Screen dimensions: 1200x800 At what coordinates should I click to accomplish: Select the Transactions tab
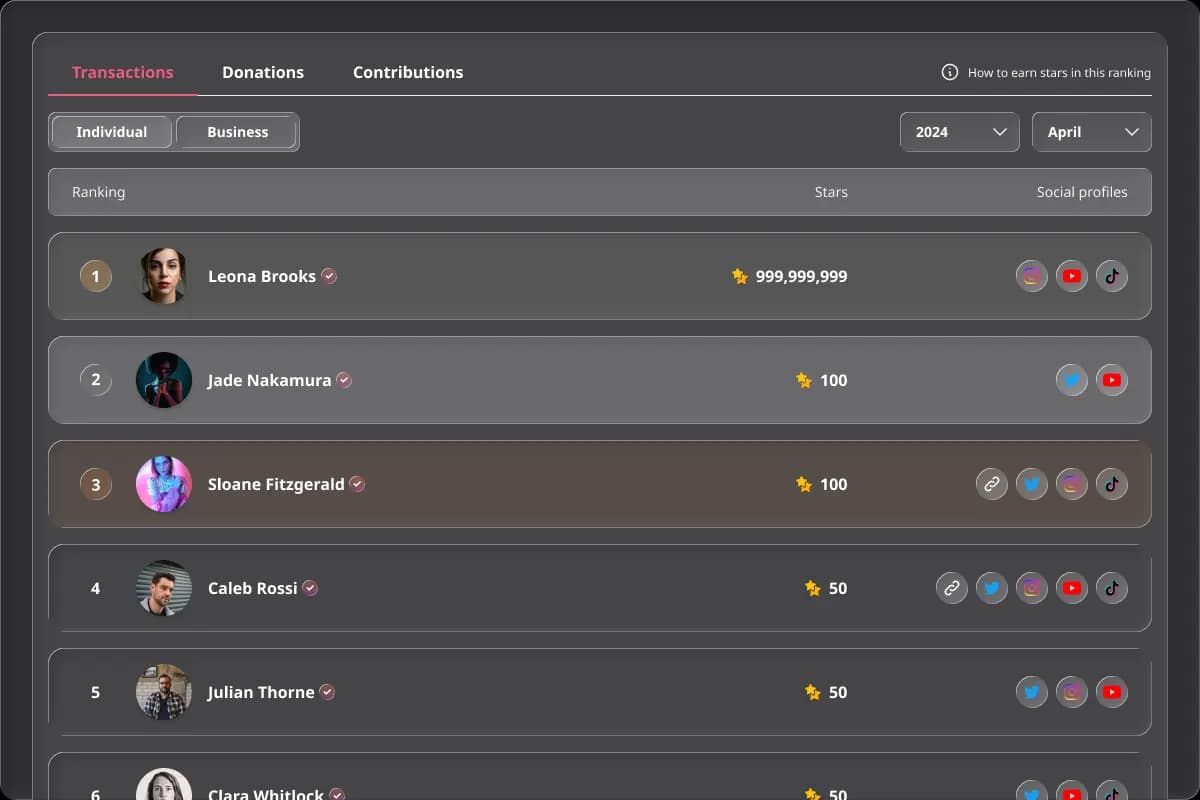click(123, 72)
